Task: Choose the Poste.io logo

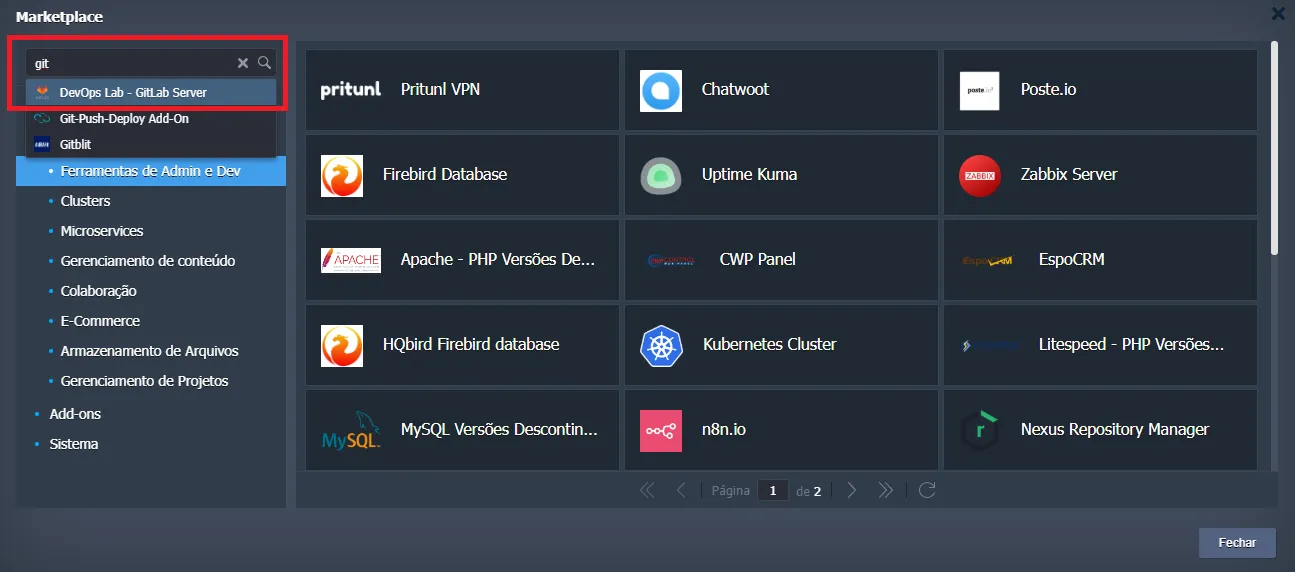Action: 979,90
